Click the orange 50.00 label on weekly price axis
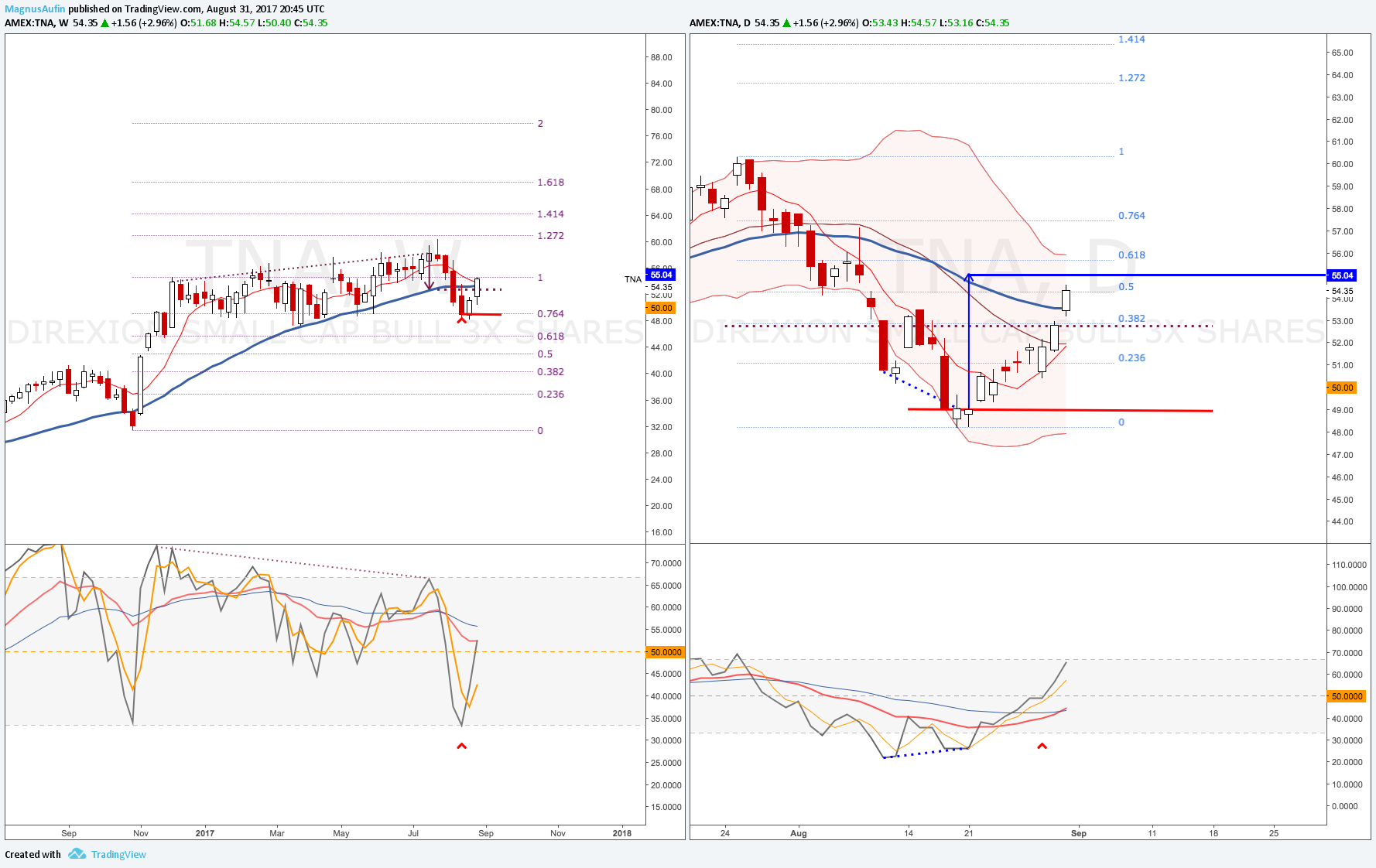1376x868 pixels. pyautogui.click(x=661, y=308)
